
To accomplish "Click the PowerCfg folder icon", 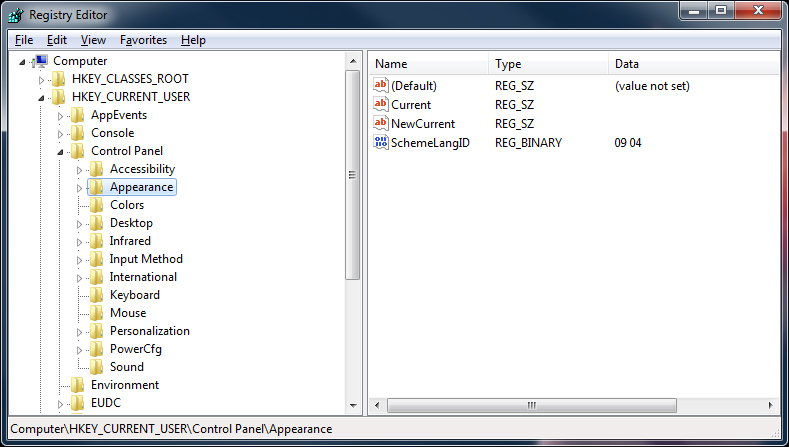I will pos(97,349).
